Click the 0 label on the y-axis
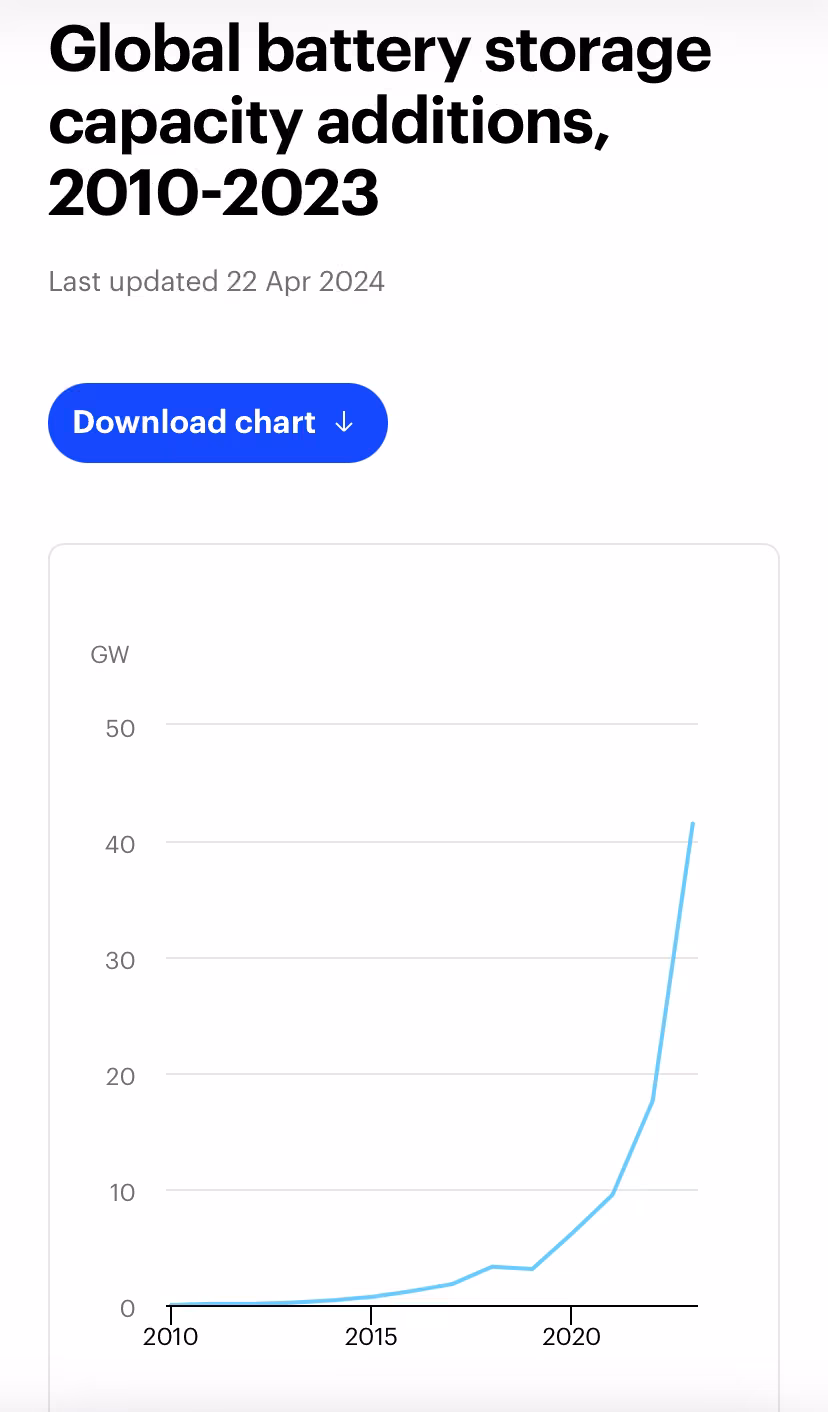 127,1309
